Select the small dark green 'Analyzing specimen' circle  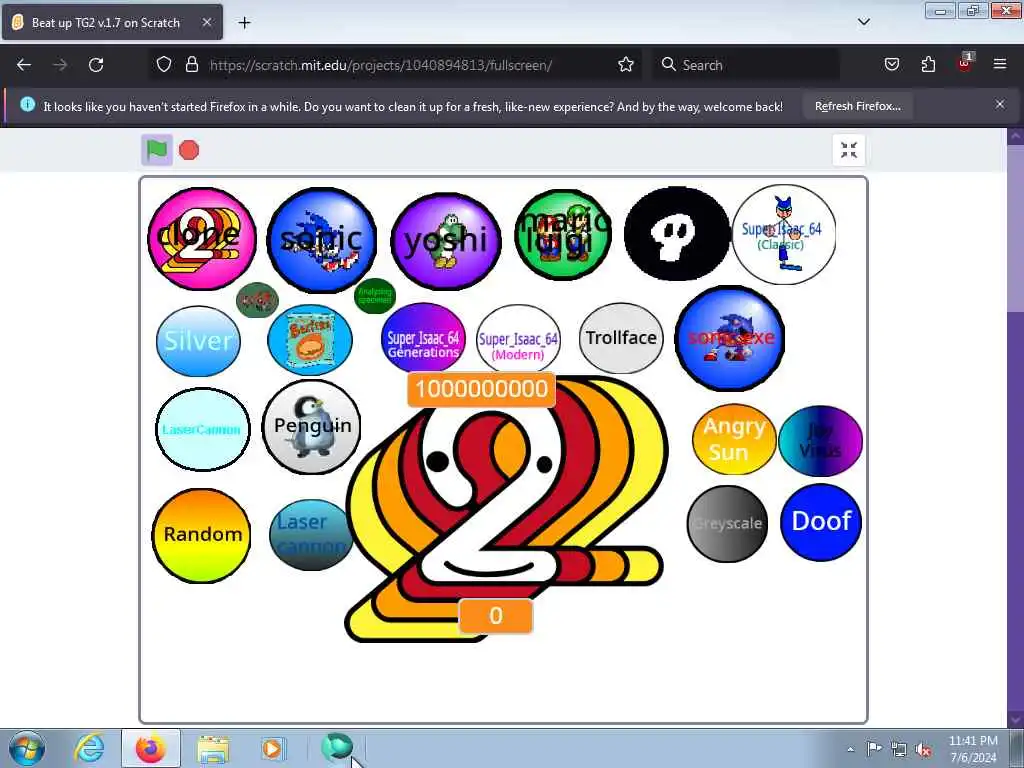point(375,296)
